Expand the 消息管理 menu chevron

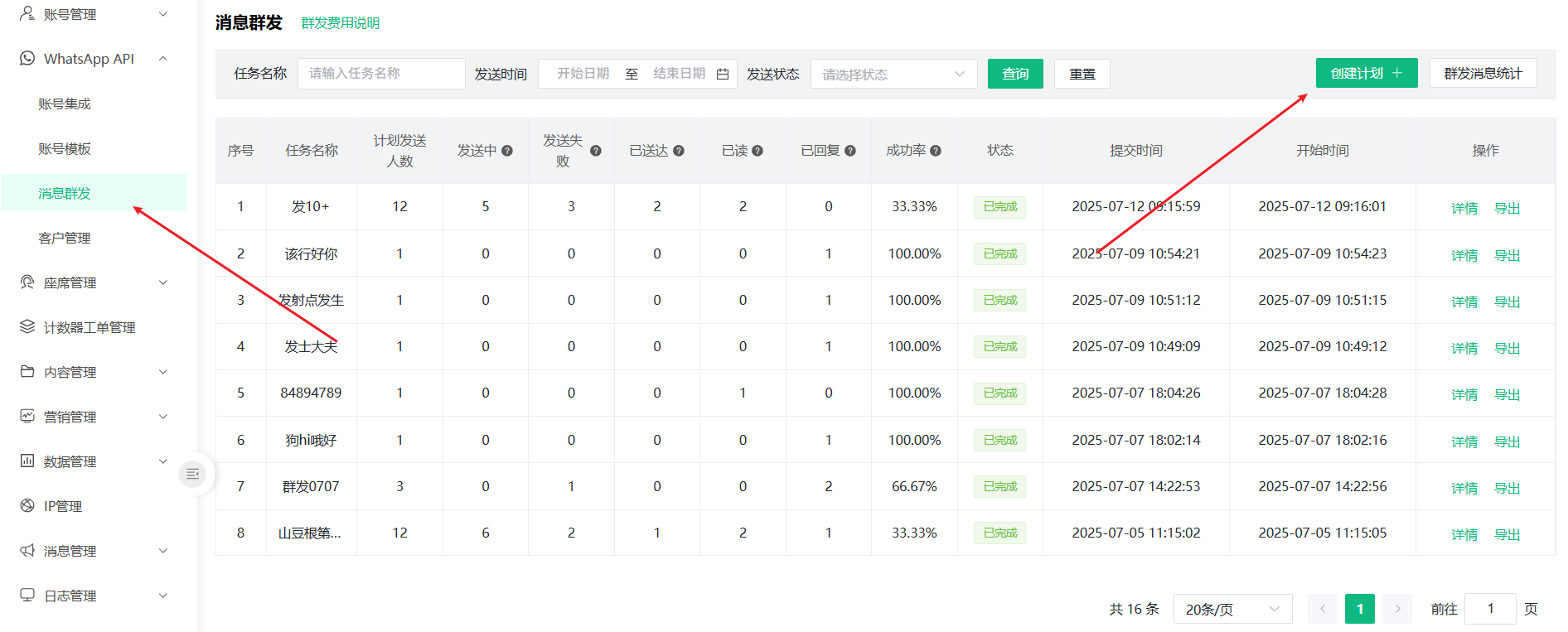click(163, 551)
